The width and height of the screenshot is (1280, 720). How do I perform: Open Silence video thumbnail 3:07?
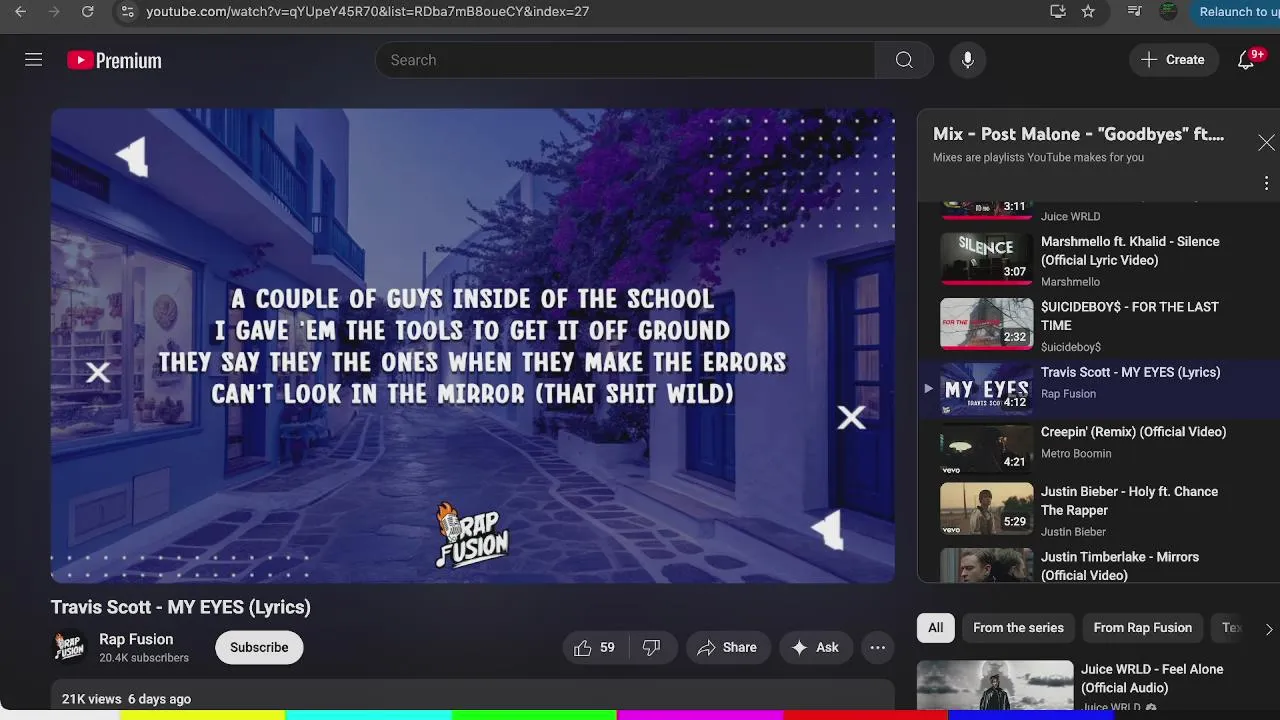point(987,259)
